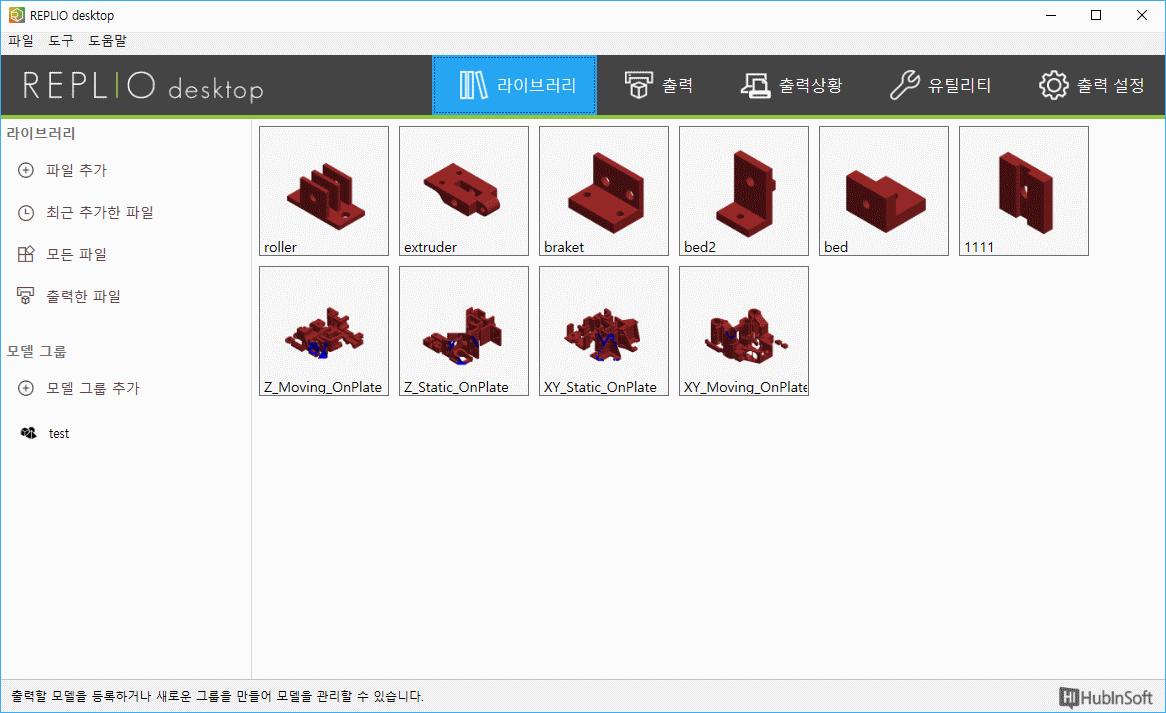1166x713 pixels.
Task: Open the 도구 menu
Action: click(x=61, y=41)
